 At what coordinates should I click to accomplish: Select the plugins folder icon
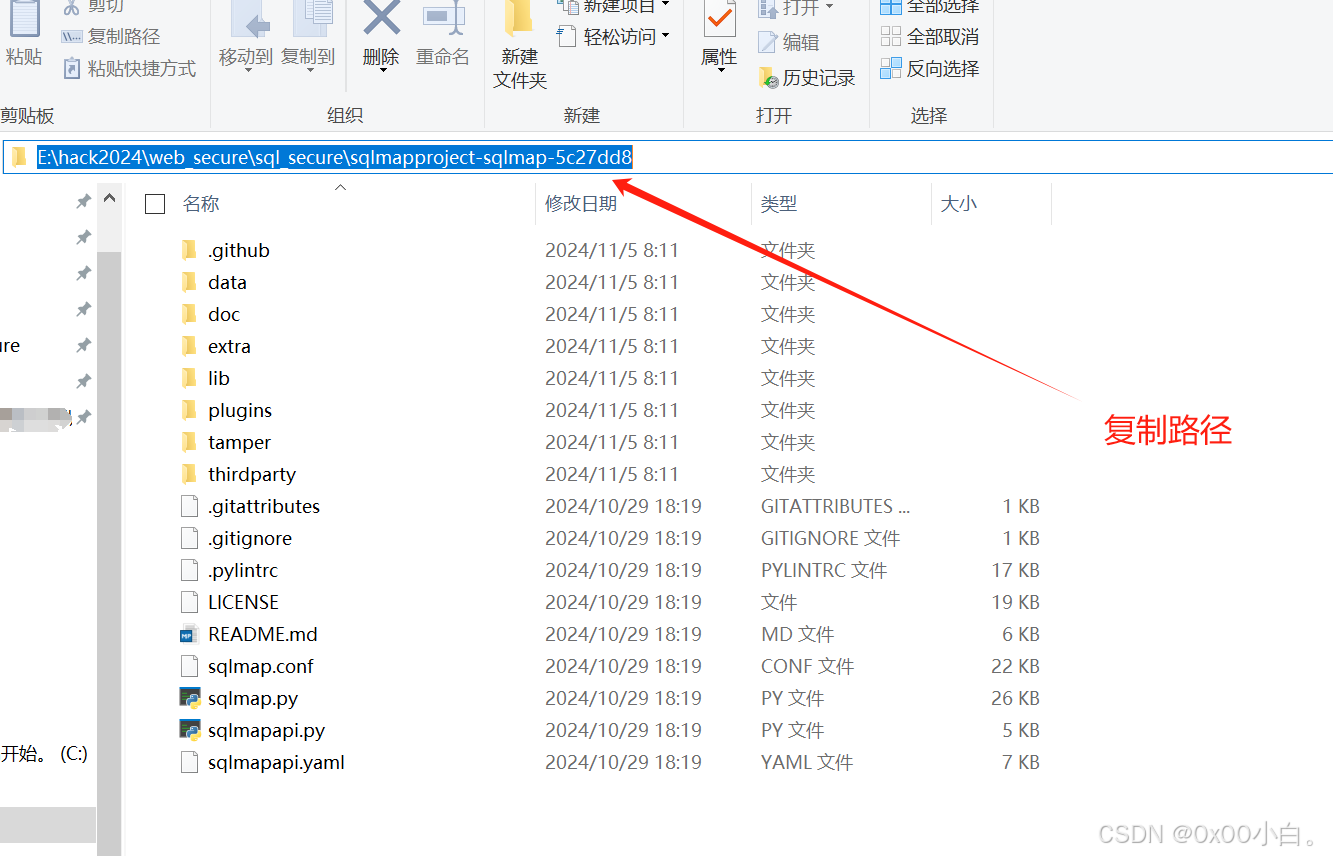tap(189, 410)
